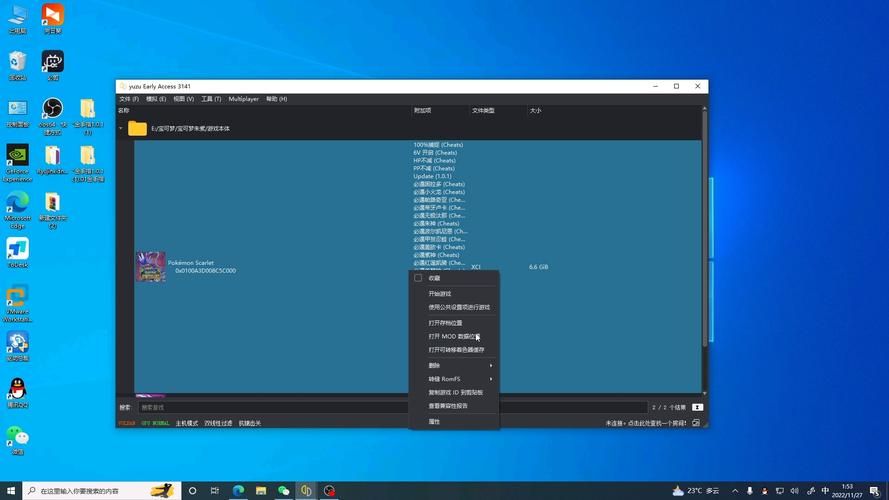Open the Windows Start menu
The image size is (889, 500).
click(11, 491)
